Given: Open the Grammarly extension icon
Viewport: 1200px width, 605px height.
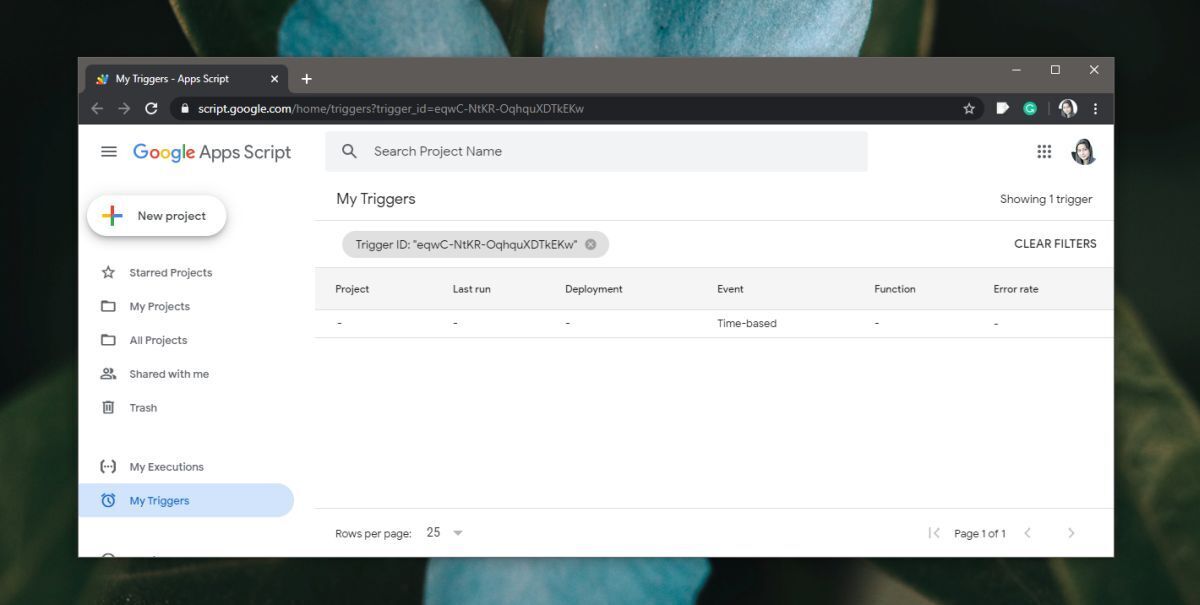Looking at the screenshot, I should coord(1030,108).
